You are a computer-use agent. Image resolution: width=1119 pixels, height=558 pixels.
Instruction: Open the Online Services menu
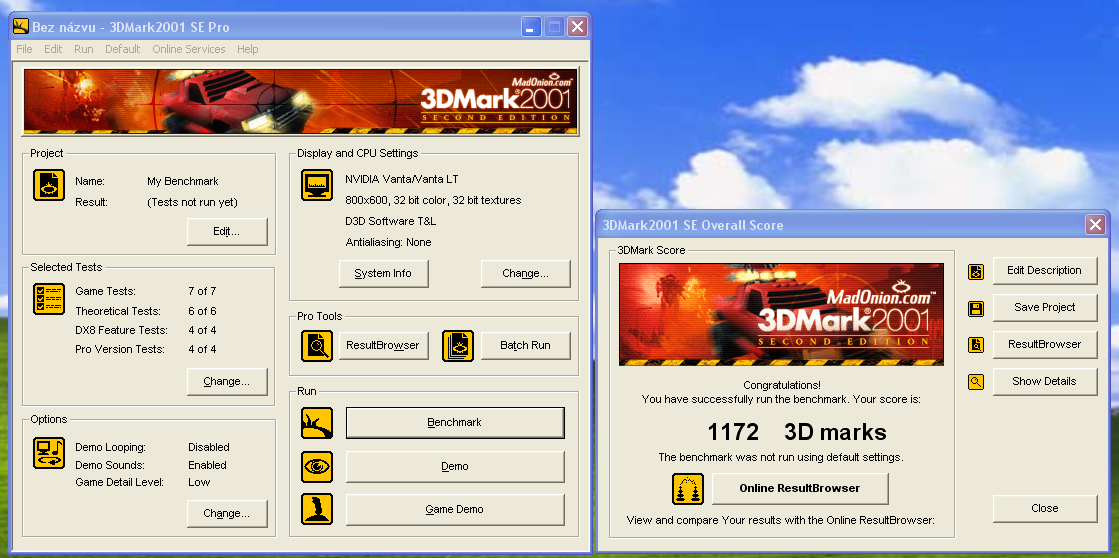(x=188, y=49)
